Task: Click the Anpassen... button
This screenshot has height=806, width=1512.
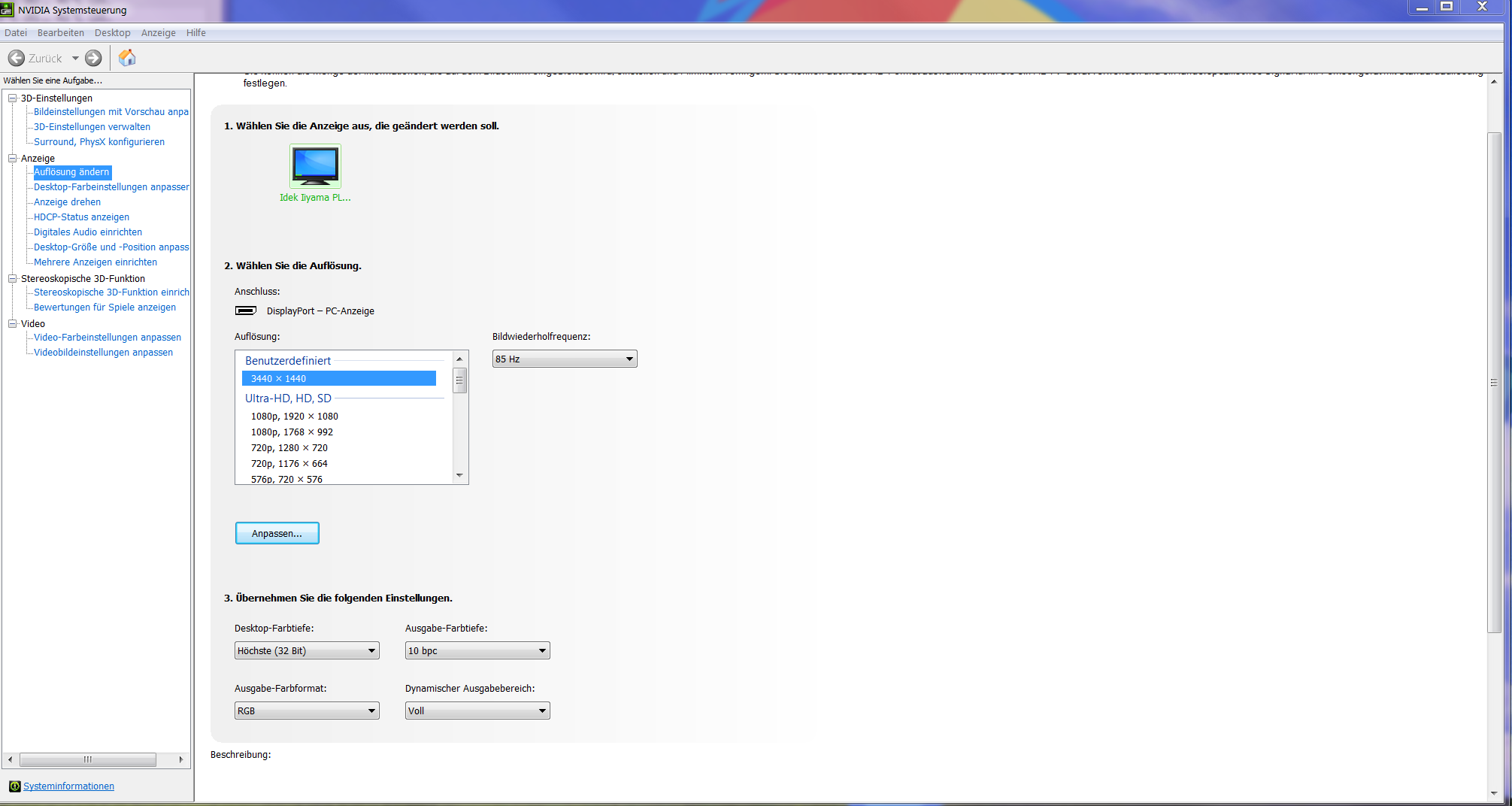Action: click(x=277, y=533)
